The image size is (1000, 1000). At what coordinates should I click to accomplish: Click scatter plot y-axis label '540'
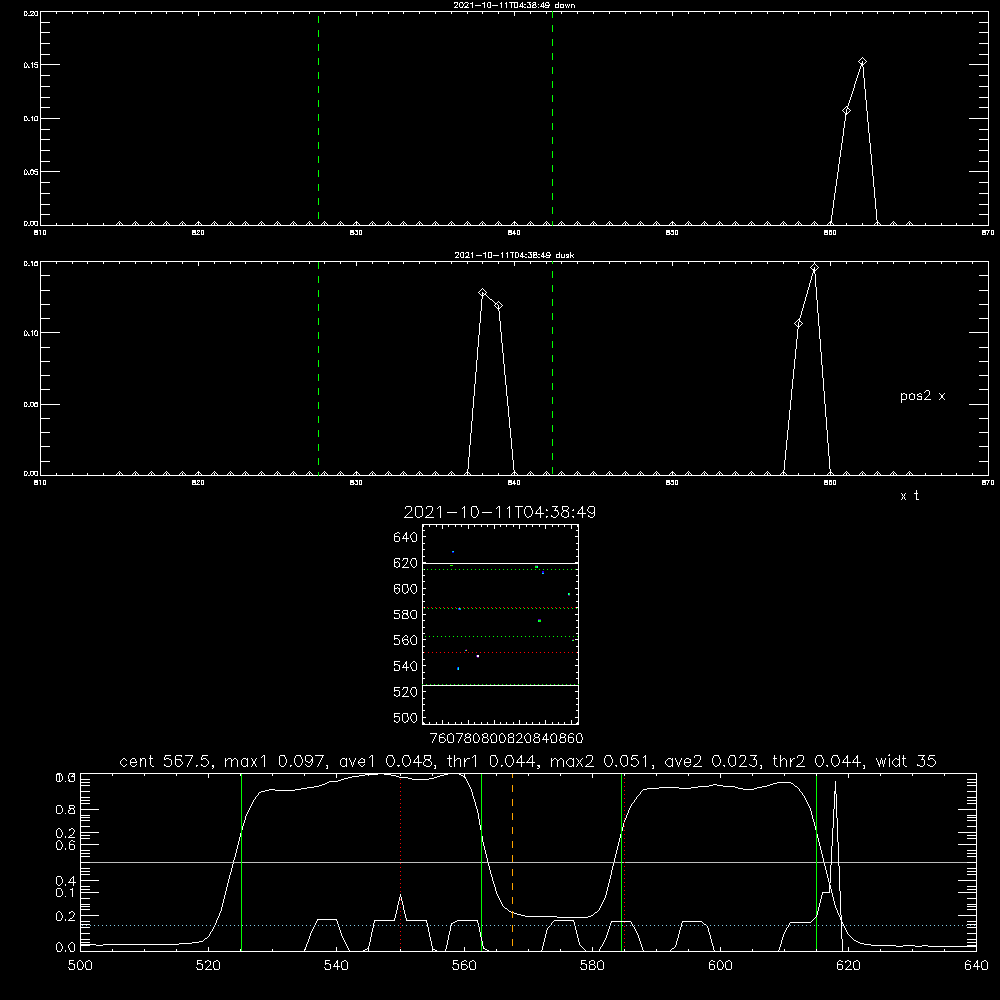coord(406,666)
